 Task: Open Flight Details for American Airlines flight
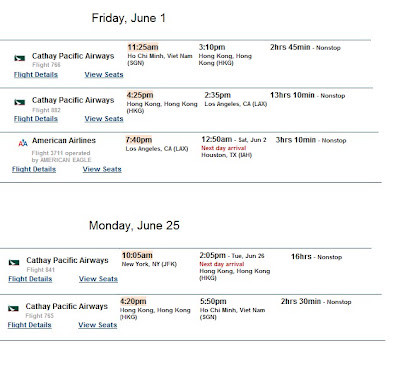tap(34, 169)
